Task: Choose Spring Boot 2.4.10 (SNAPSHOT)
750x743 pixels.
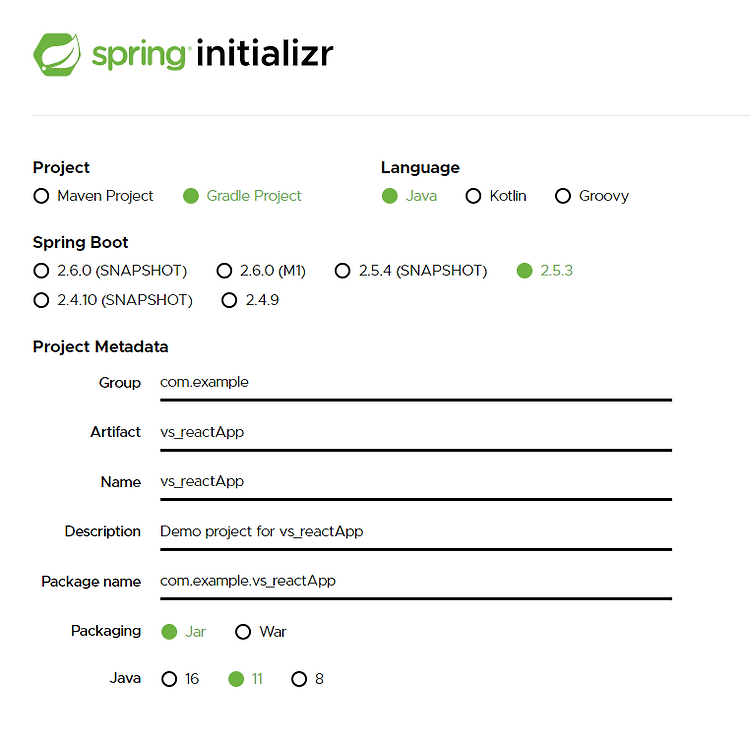Action: point(113,300)
